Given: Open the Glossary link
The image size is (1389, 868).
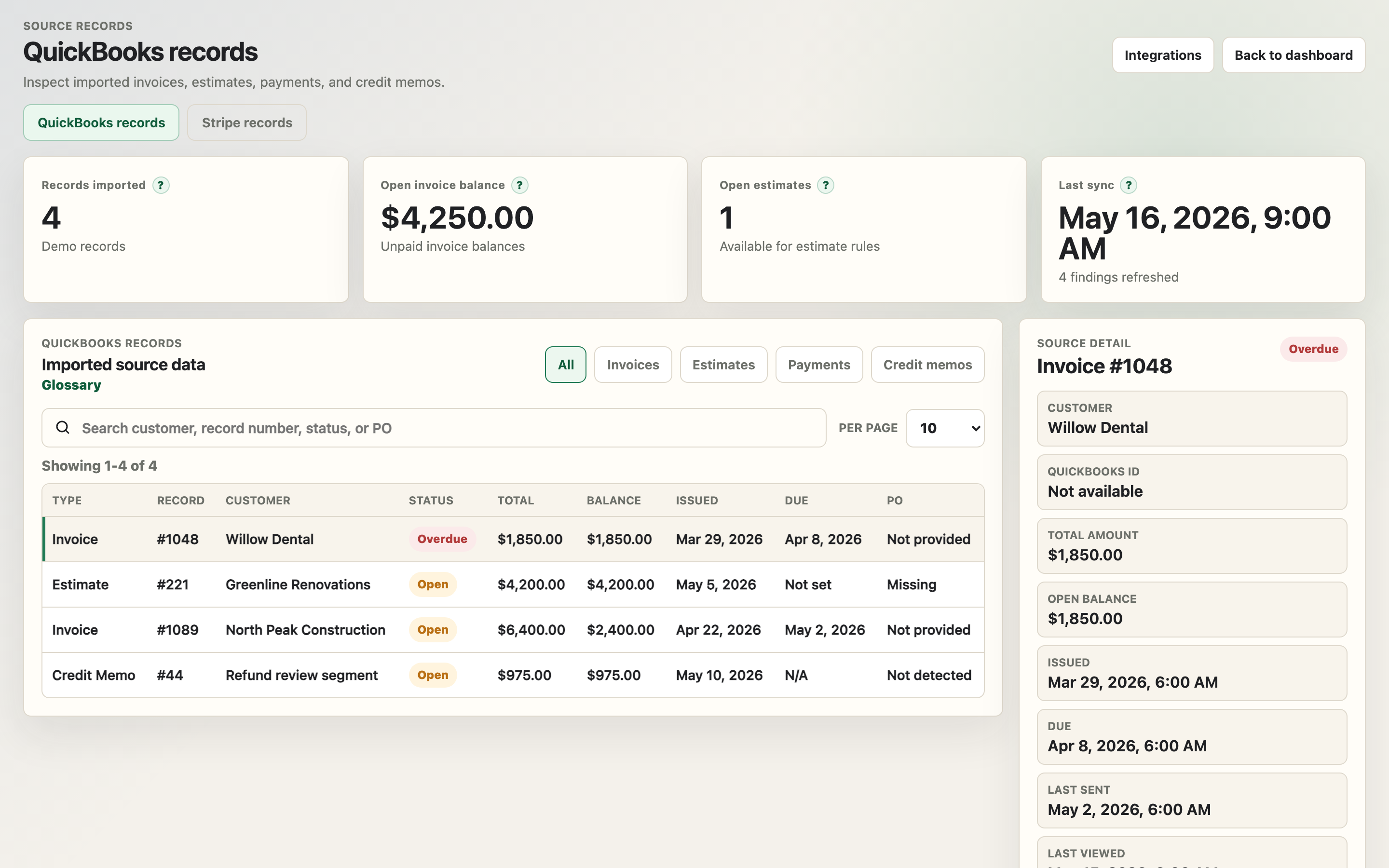Looking at the screenshot, I should click(71, 385).
